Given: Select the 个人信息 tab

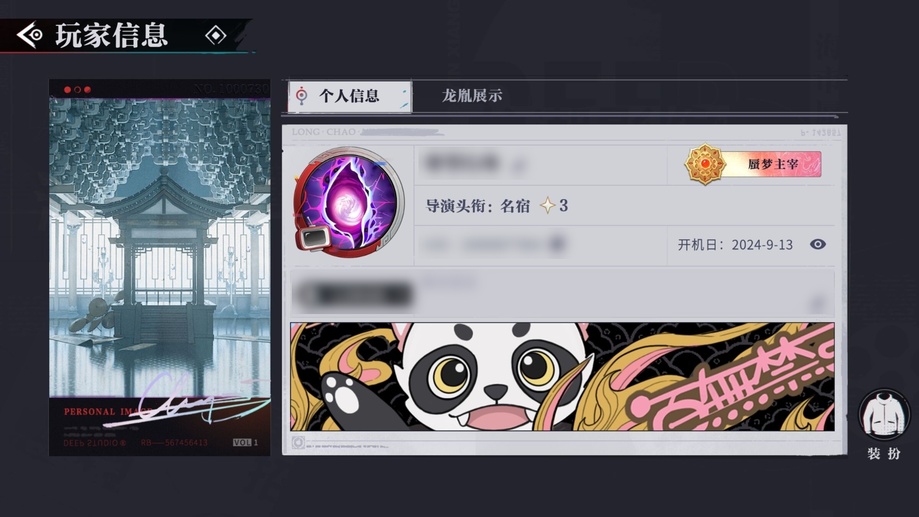Looking at the screenshot, I should pos(350,96).
